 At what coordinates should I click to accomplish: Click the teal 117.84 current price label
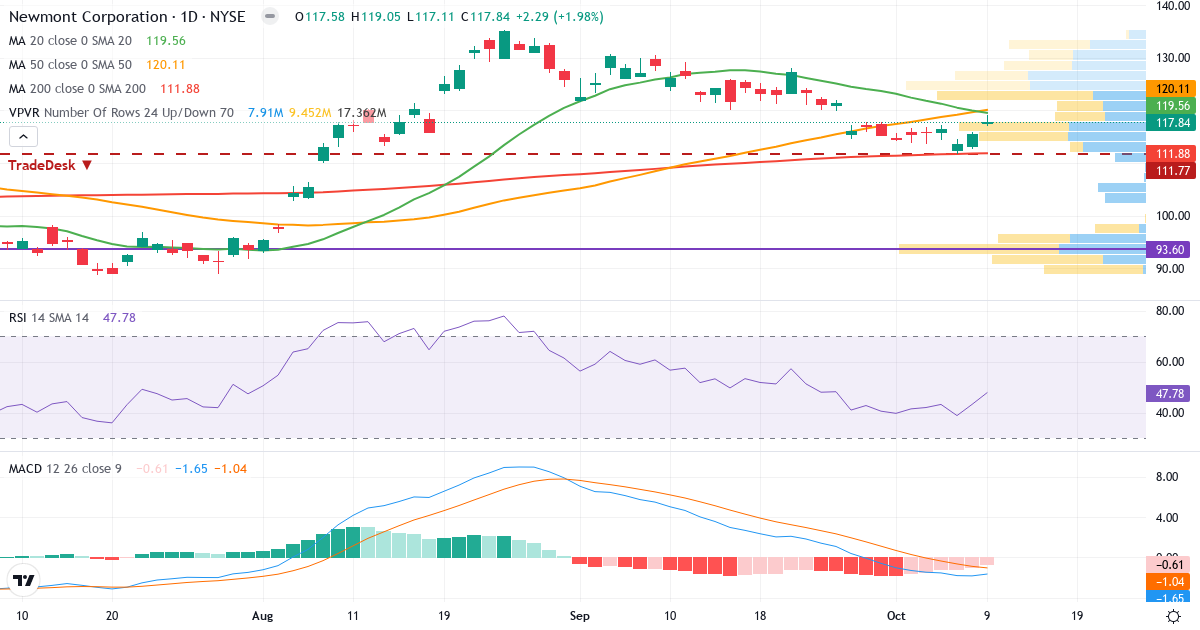click(1171, 122)
